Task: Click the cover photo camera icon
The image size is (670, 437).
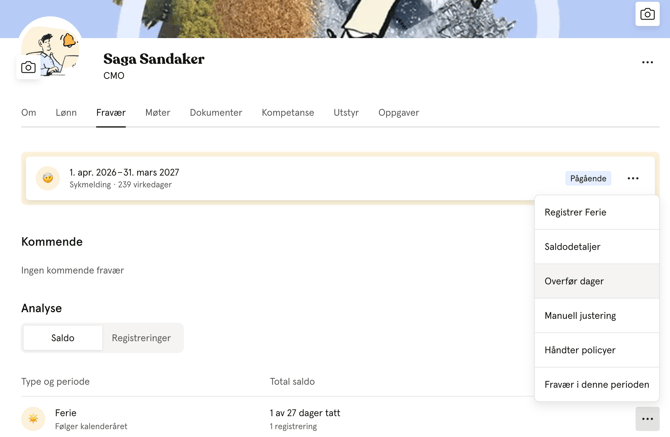Action: pos(647,14)
